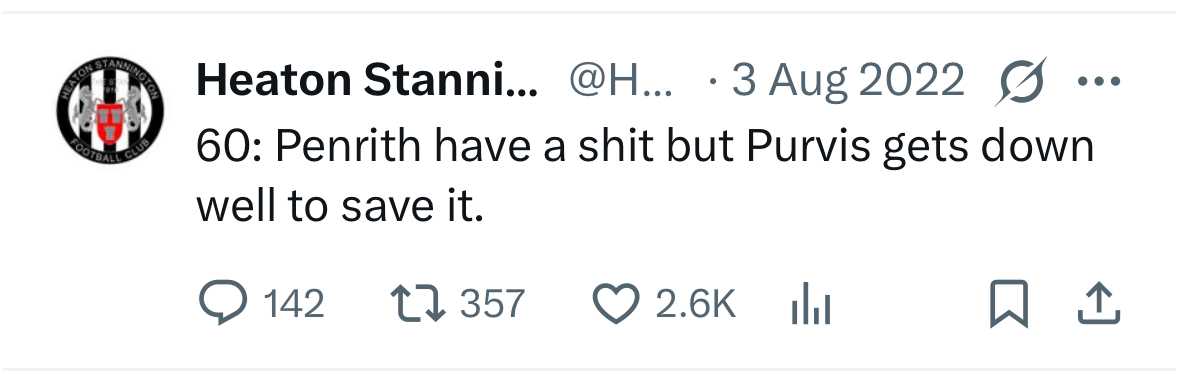The height and width of the screenshot is (374, 1179).
Task: Open the 3 Aug 2022 timestamp link
Action: [x=848, y=81]
